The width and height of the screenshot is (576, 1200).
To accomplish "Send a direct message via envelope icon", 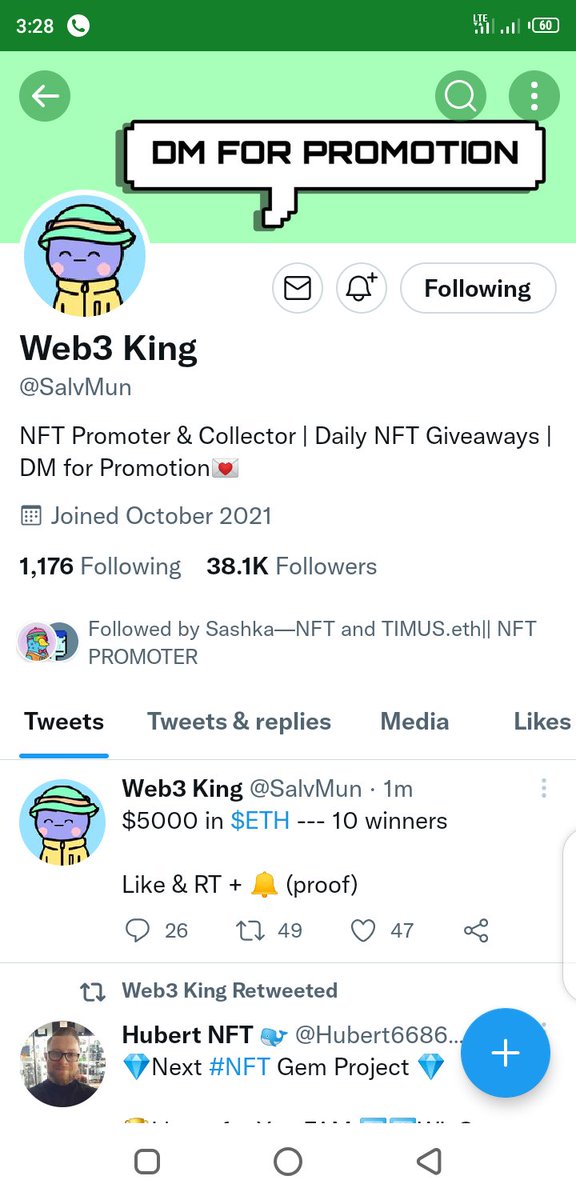I will point(298,288).
